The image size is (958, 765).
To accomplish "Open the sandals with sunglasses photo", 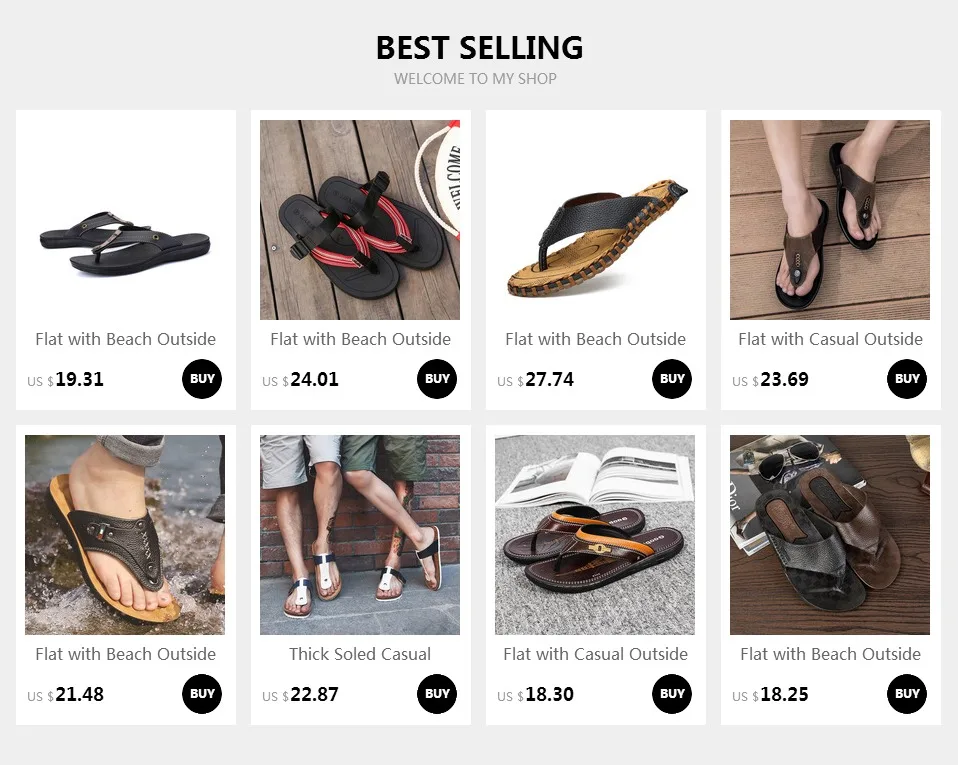I will click(830, 535).
